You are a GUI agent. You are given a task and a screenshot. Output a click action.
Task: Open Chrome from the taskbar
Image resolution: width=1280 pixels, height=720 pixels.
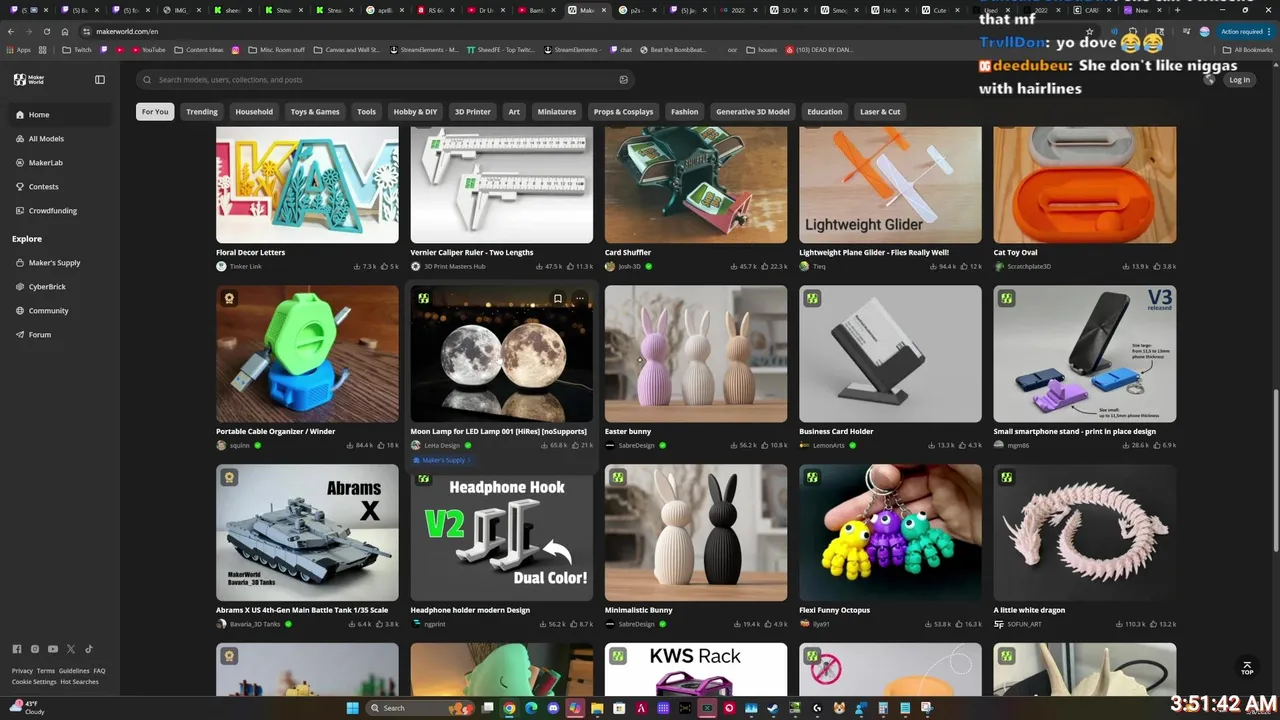pos(509,708)
